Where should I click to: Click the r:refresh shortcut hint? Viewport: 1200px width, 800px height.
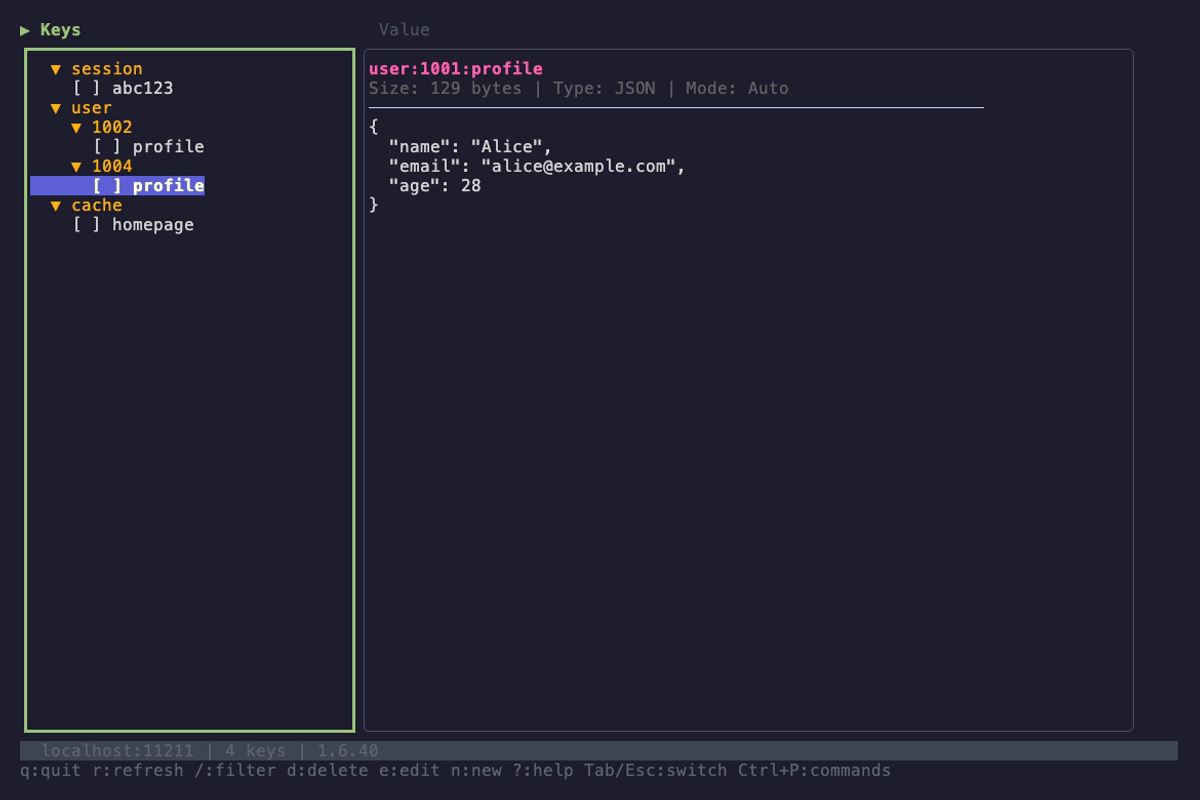138,770
